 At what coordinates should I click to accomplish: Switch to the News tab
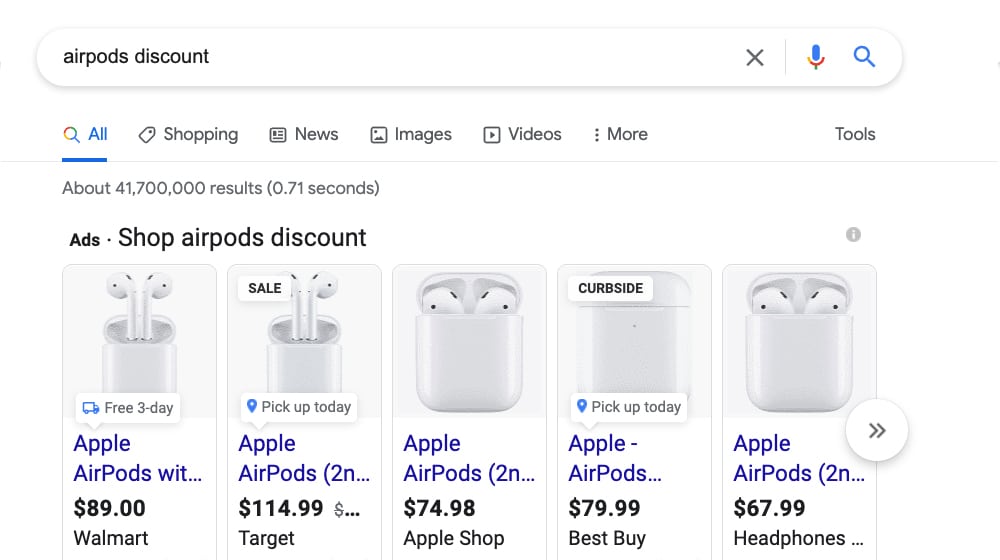coord(304,134)
